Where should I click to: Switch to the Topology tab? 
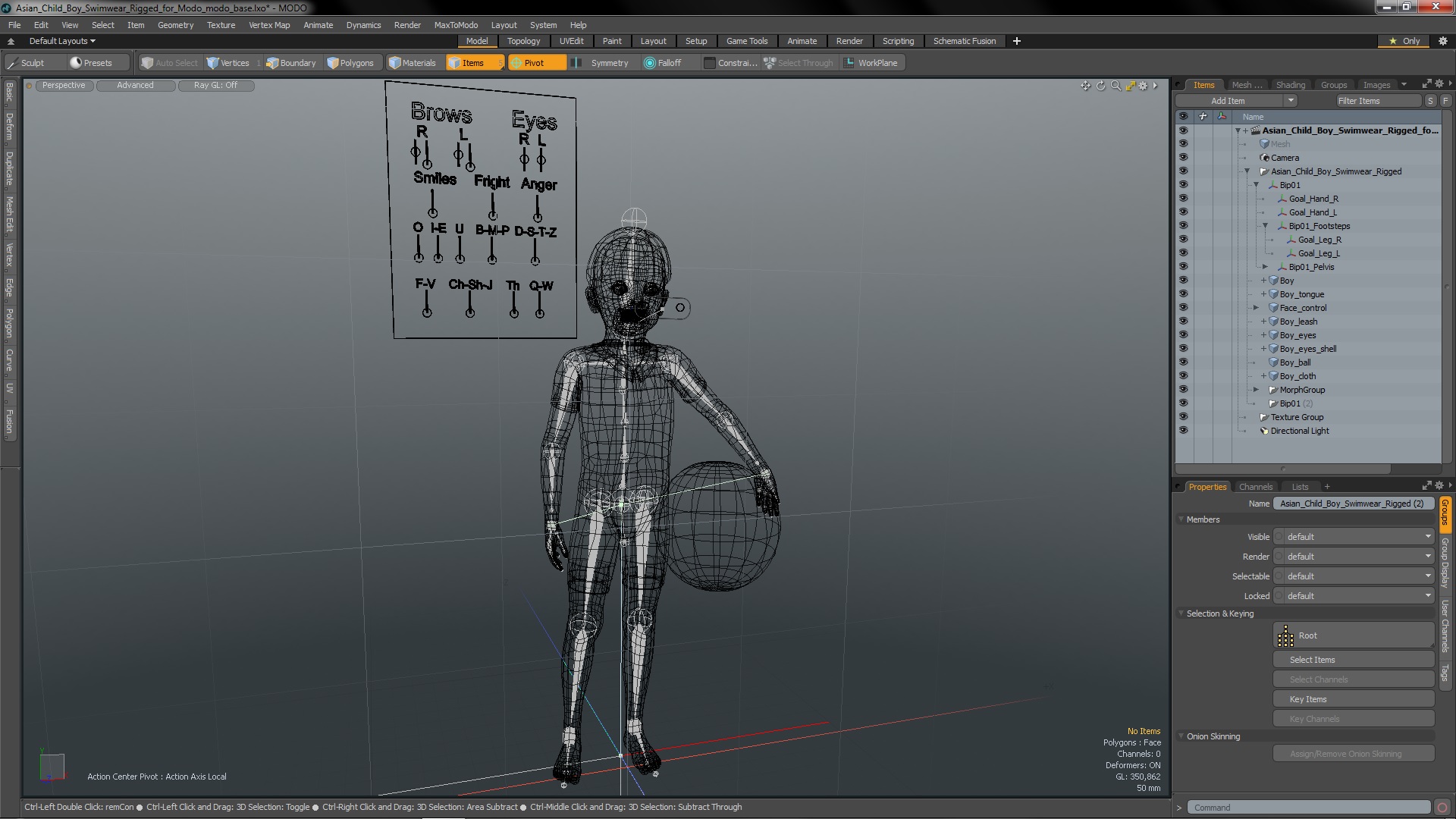pos(523,41)
